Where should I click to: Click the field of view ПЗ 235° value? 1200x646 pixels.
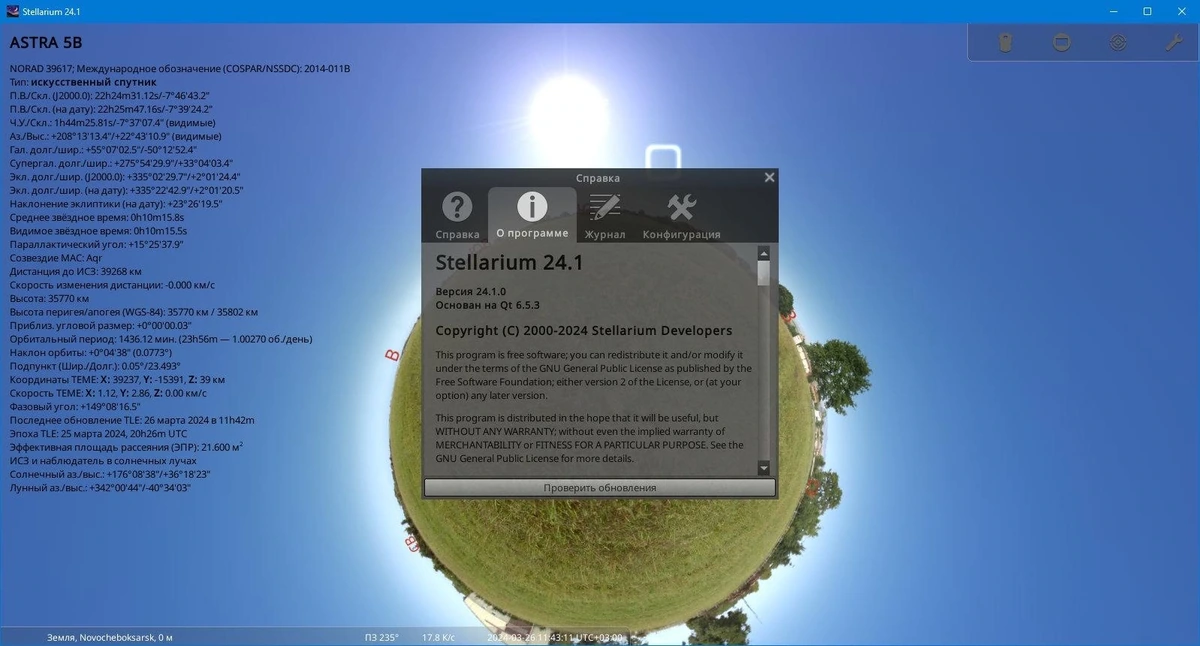(x=382, y=637)
